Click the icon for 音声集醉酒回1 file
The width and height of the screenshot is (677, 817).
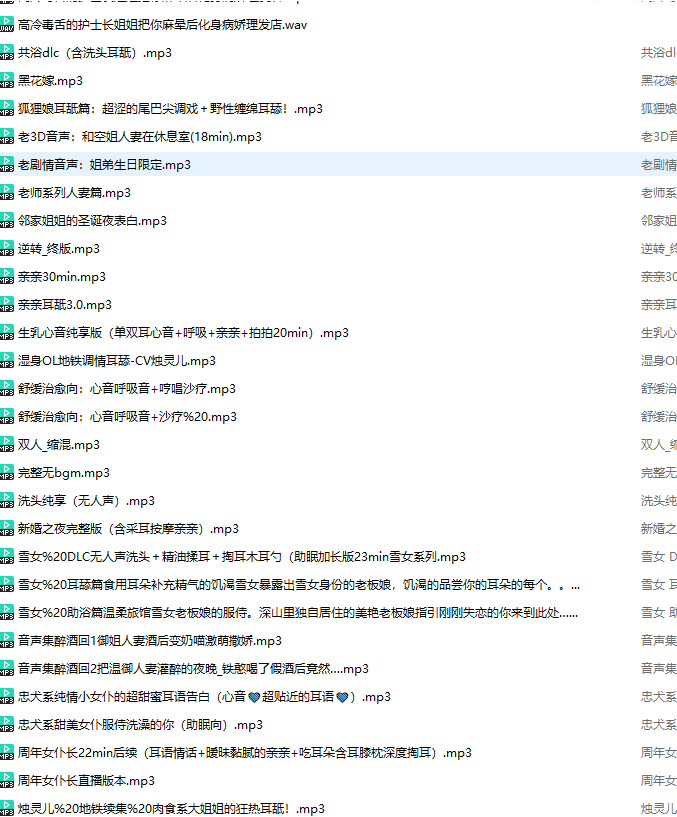(x=7, y=641)
